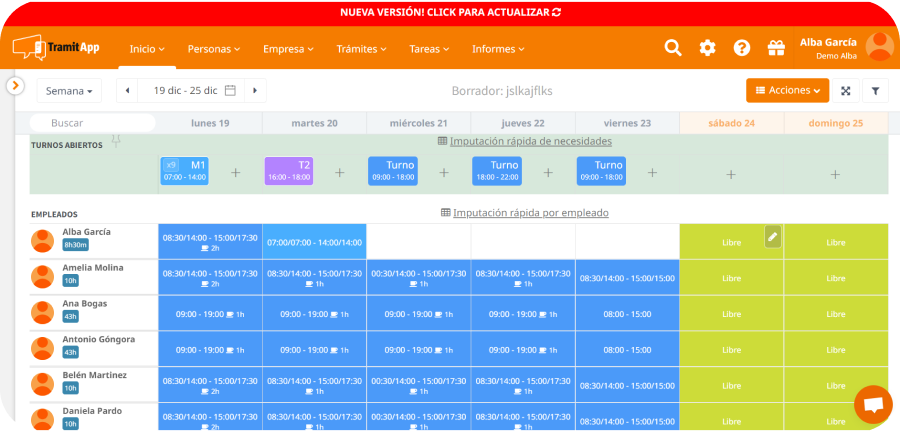This screenshot has width=900, height=432.
Task: Open the Semana view dropdown
Action: [x=70, y=91]
